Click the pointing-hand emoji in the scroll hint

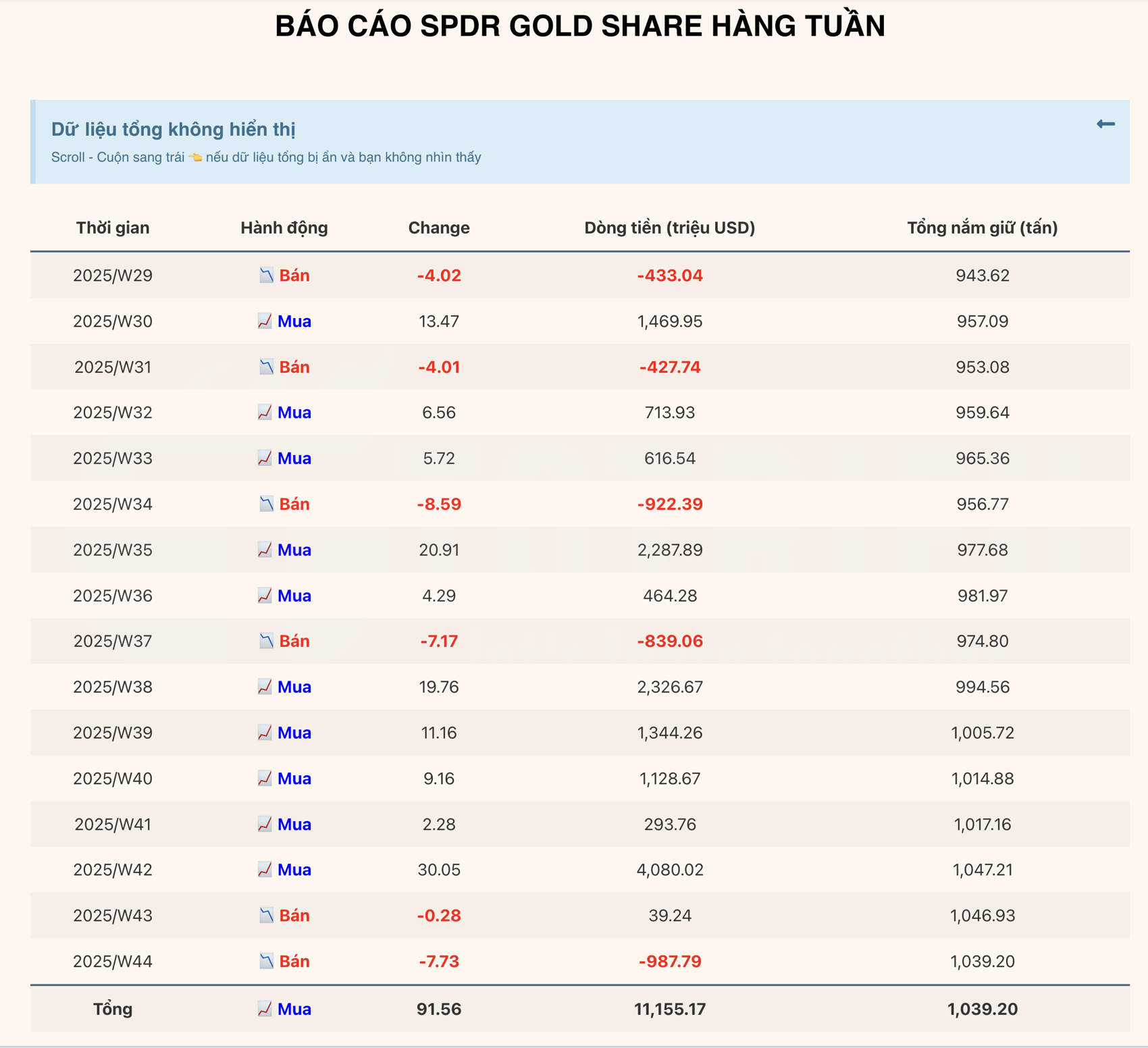(x=195, y=157)
